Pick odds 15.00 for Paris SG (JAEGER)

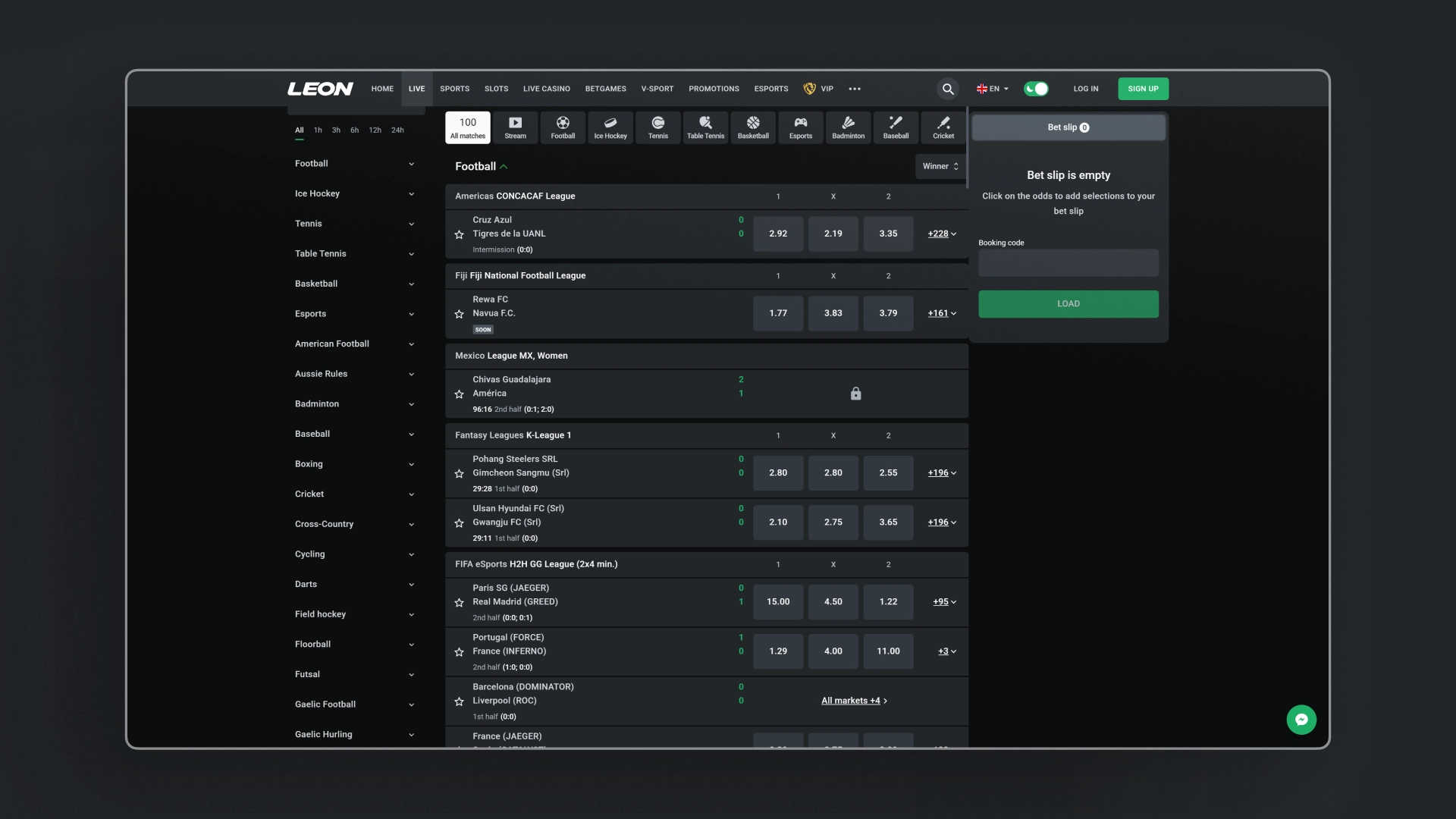point(778,601)
